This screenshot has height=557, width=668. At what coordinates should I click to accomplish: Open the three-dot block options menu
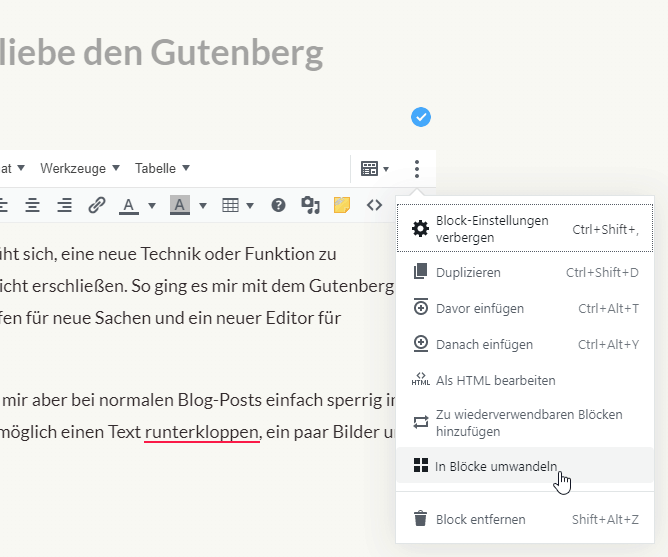(417, 169)
